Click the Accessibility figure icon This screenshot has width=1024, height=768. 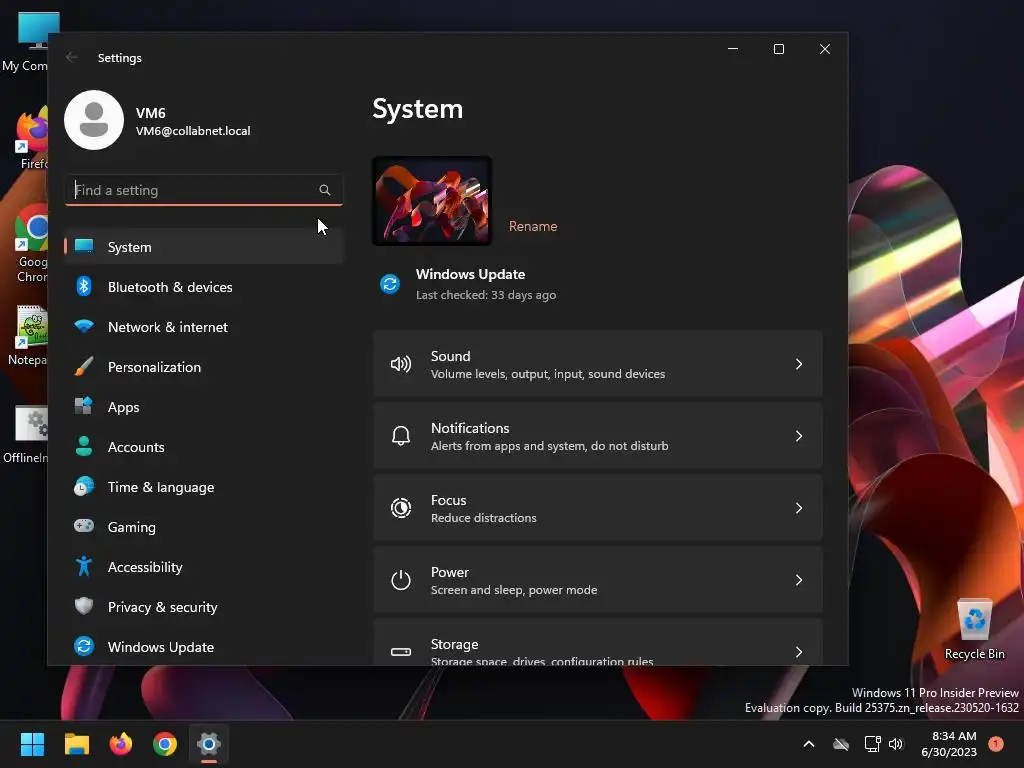pos(84,566)
